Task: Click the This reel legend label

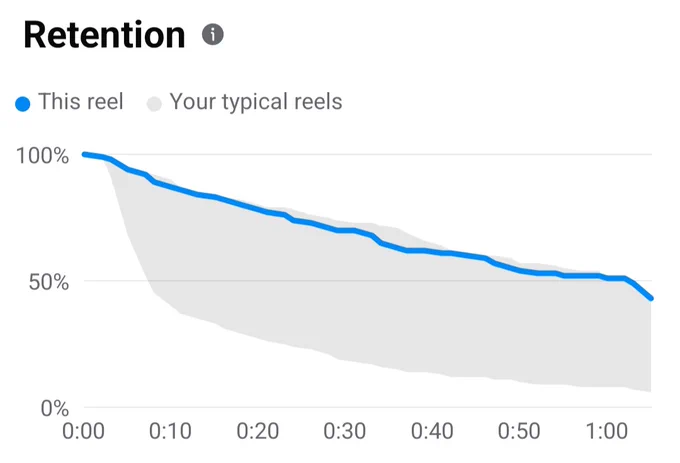Action: 81,102
